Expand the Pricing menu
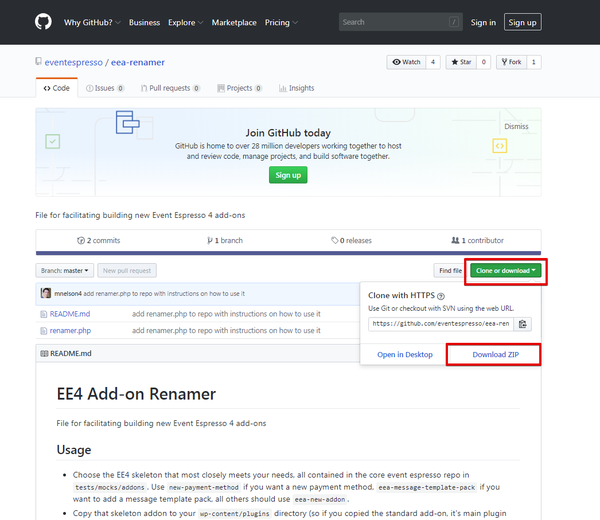 [281, 23]
